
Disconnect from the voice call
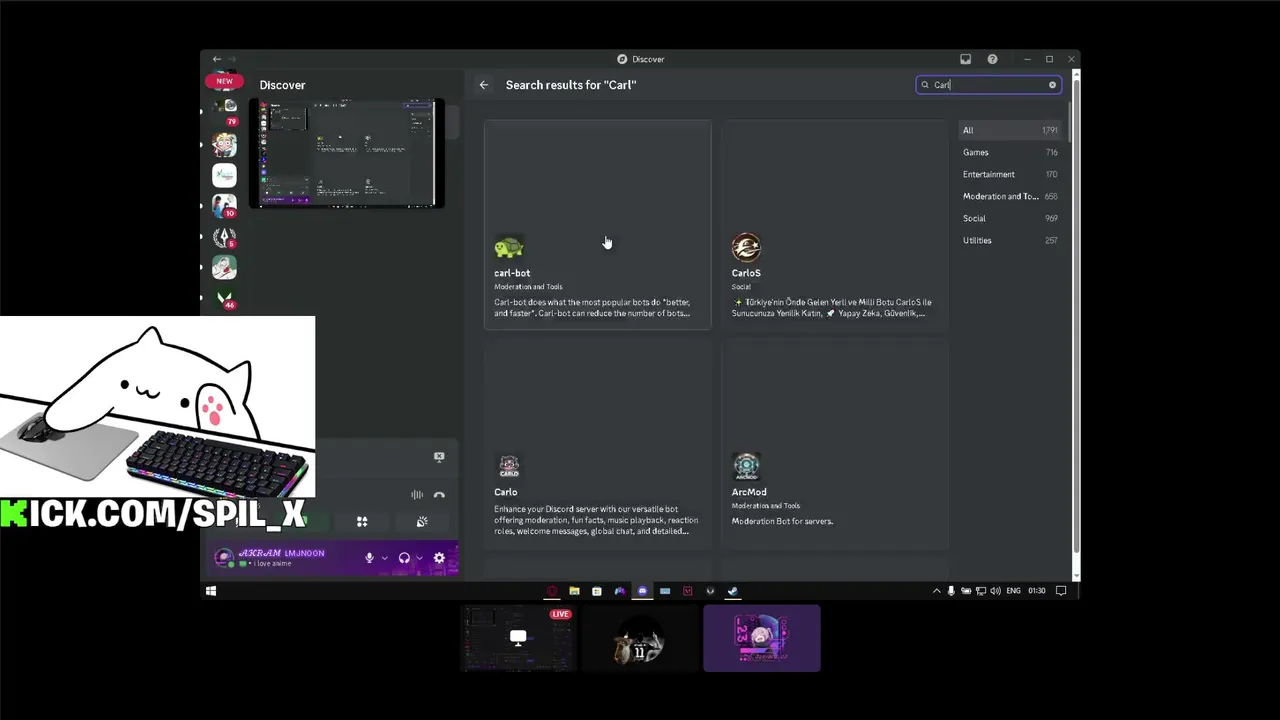pos(439,495)
